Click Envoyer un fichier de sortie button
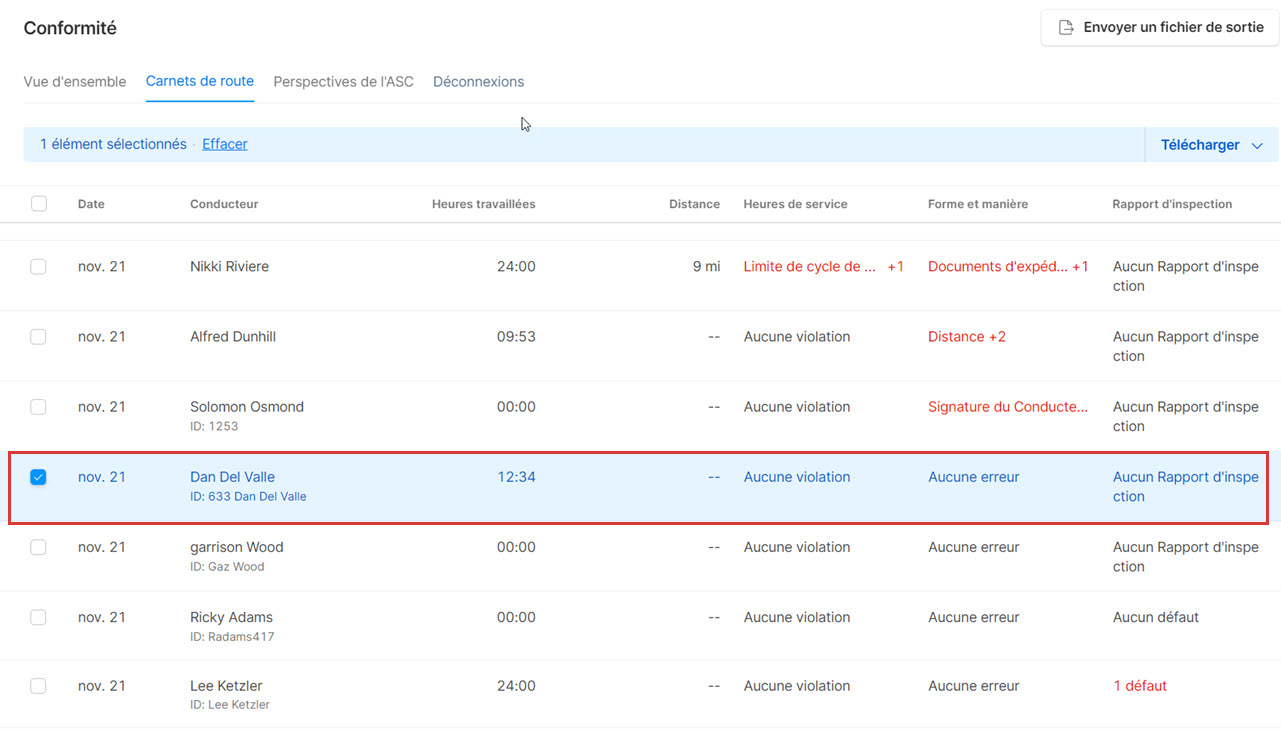This screenshot has width=1281, height=732. point(1160,28)
